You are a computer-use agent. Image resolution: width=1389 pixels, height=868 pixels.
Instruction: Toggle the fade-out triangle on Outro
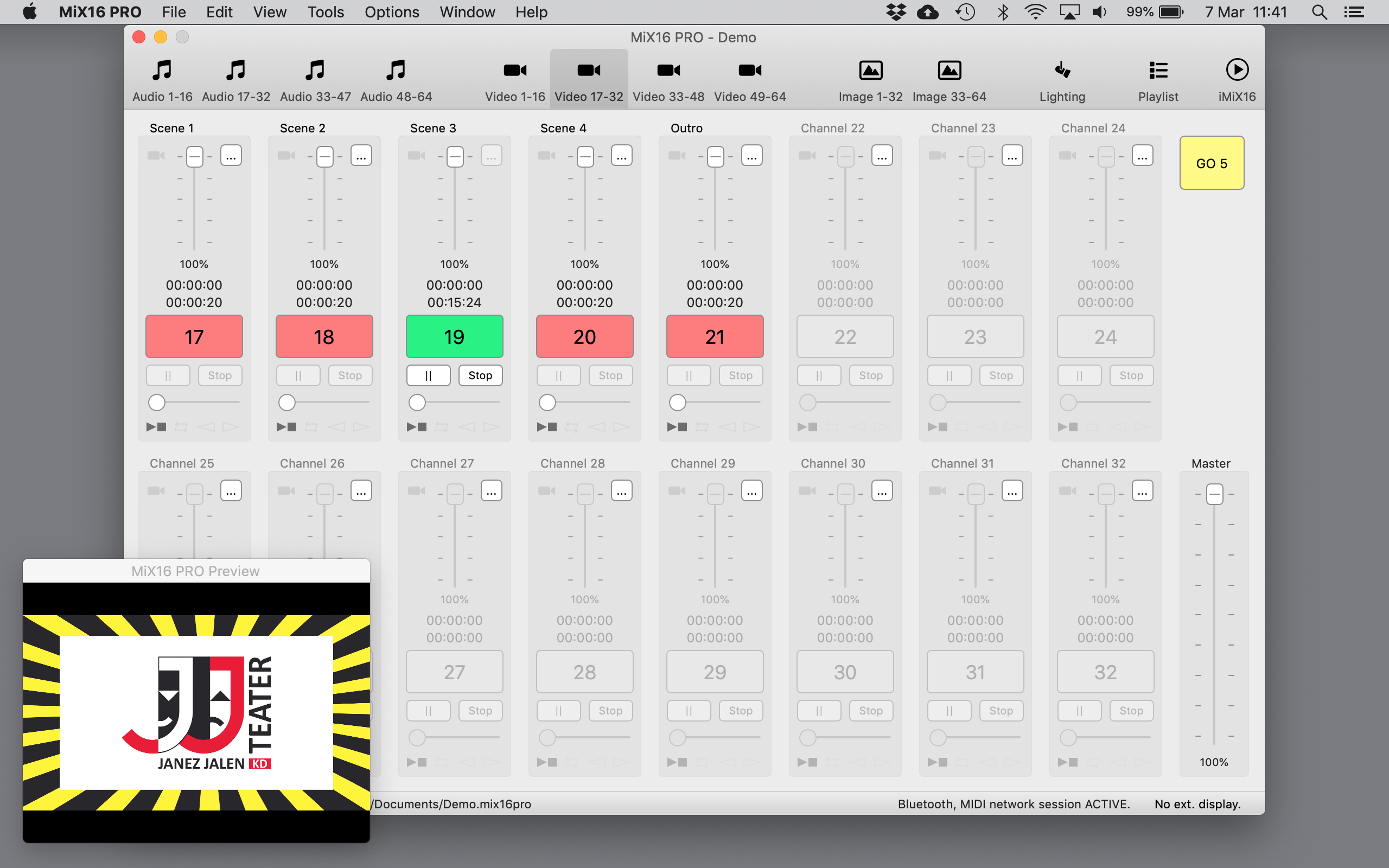(x=752, y=427)
